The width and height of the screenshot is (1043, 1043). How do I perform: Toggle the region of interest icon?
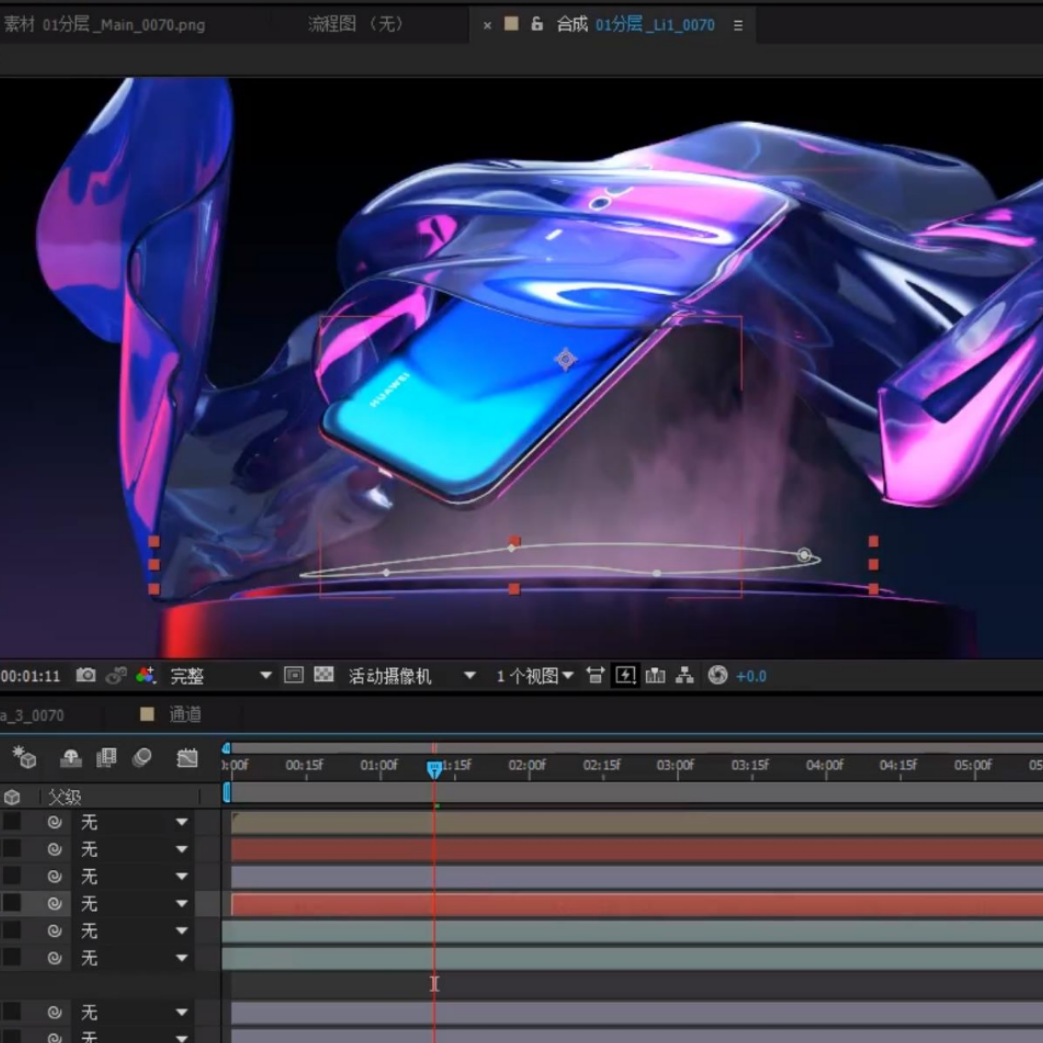pos(293,675)
